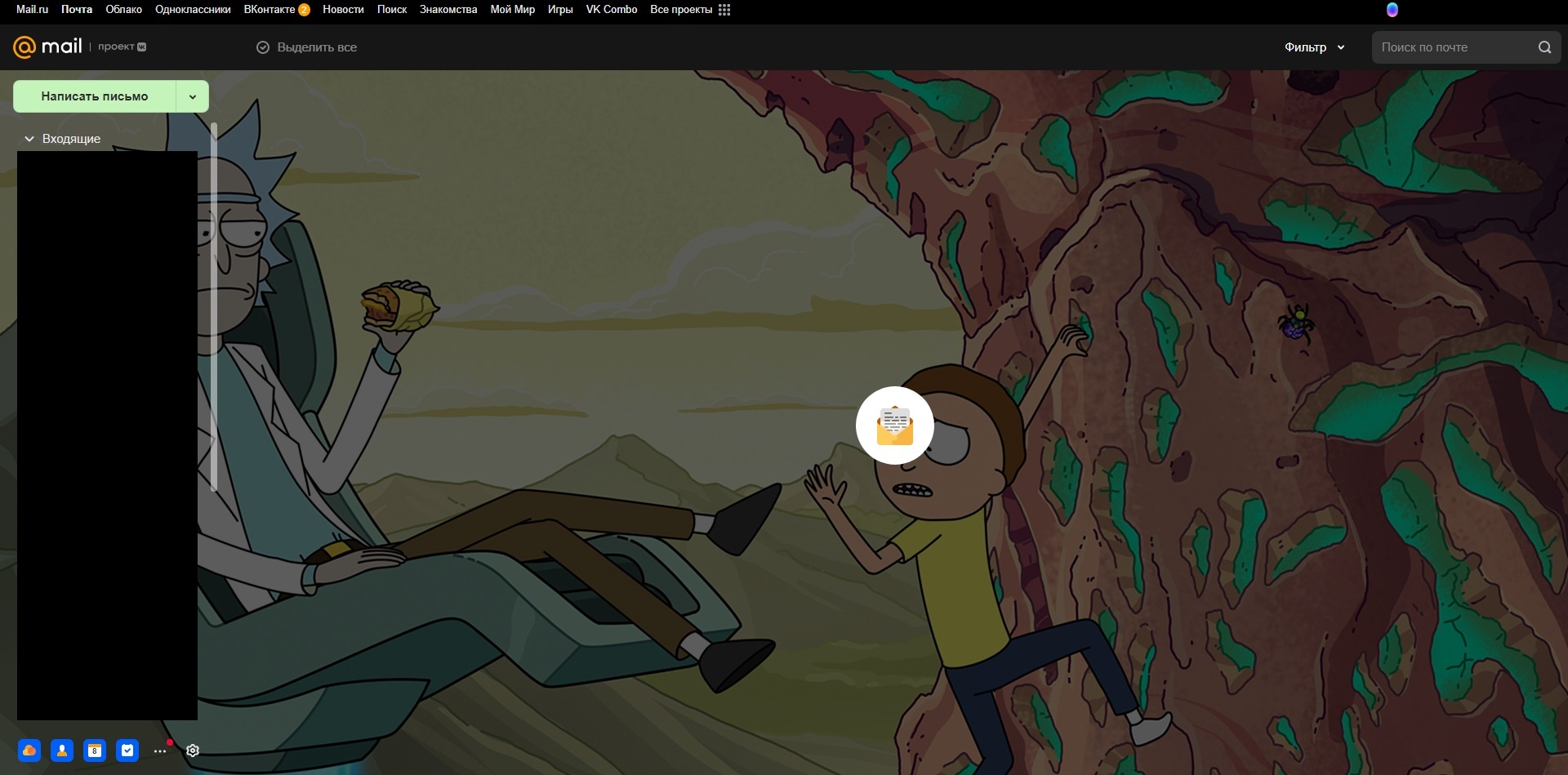The image size is (1568, 775).
Task: Open Mail.ru portal link
Action: [x=32, y=10]
